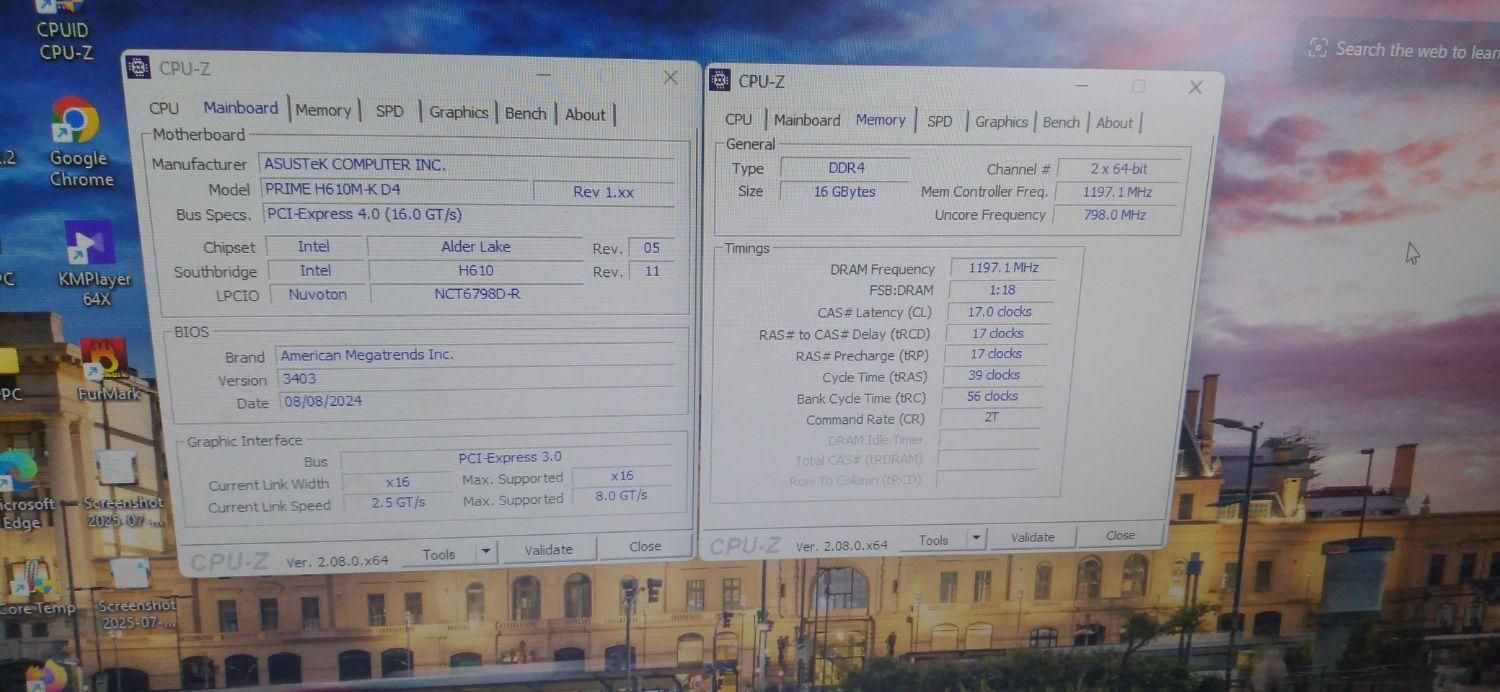The width and height of the screenshot is (1500, 692).
Task: Click the chipset name Alder Lake
Action: click(475, 246)
